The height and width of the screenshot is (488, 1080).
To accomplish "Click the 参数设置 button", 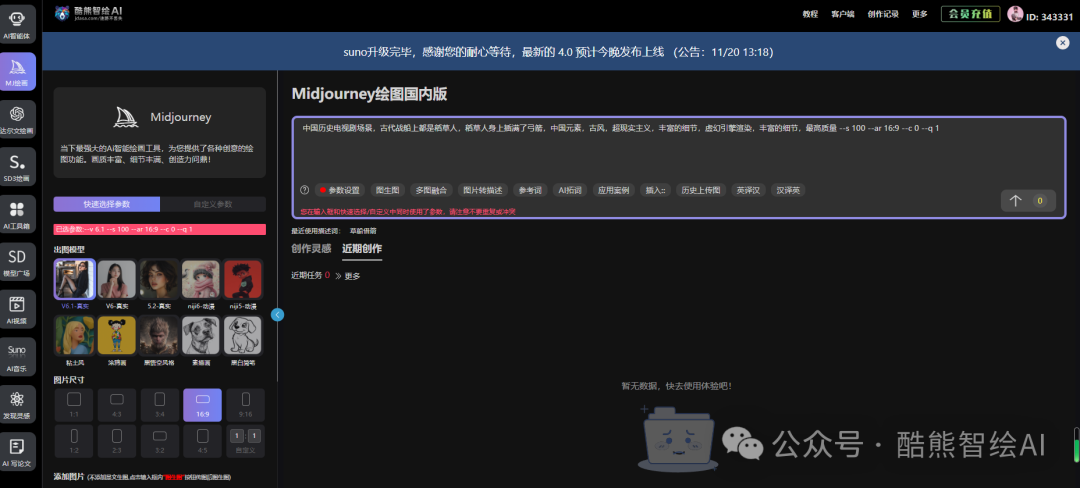I will (x=339, y=190).
